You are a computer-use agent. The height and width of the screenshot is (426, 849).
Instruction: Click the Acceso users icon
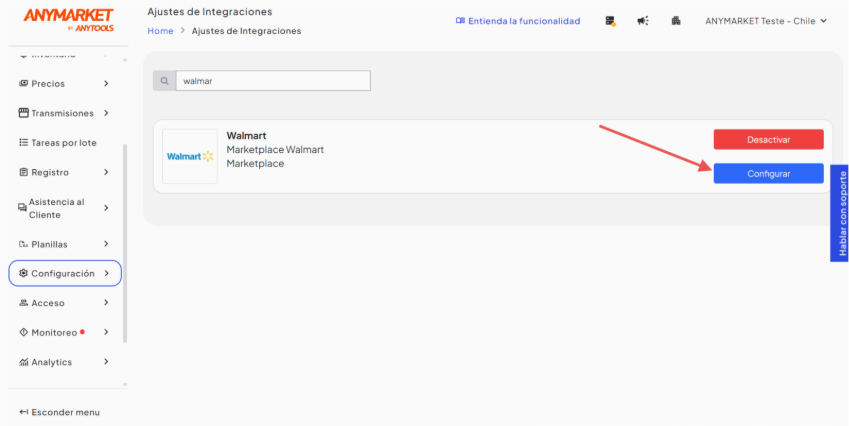point(23,303)
